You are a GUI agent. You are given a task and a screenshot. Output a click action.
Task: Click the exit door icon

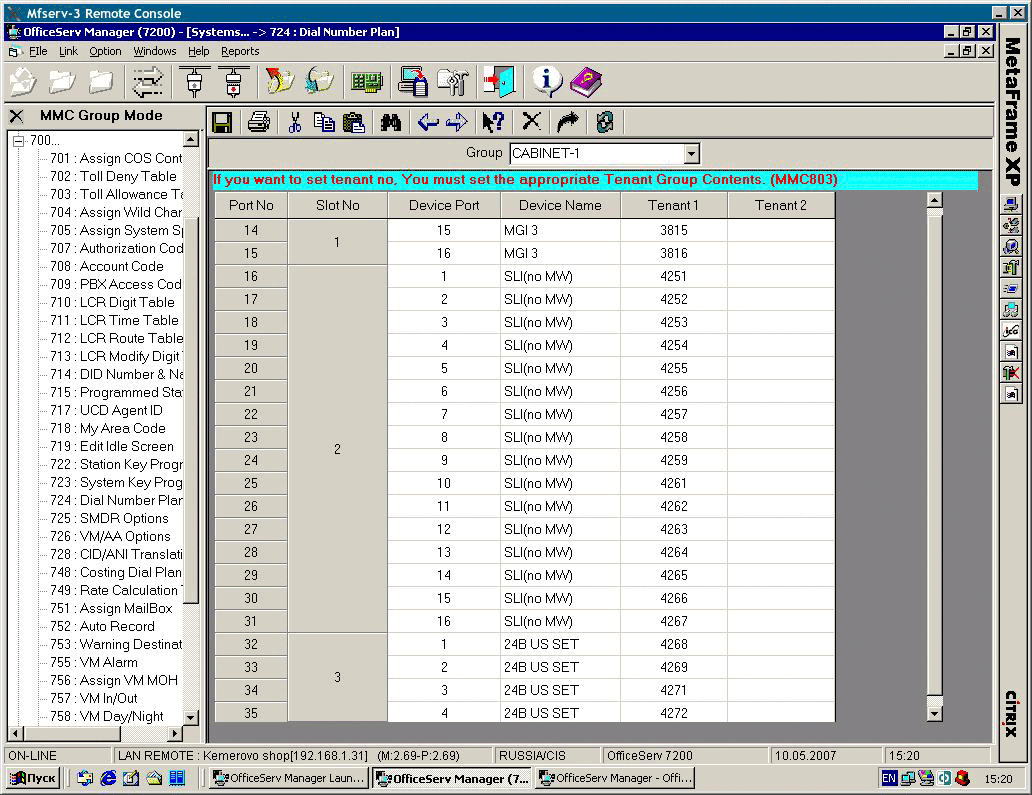pyautogui.click(x=499, y=82)
